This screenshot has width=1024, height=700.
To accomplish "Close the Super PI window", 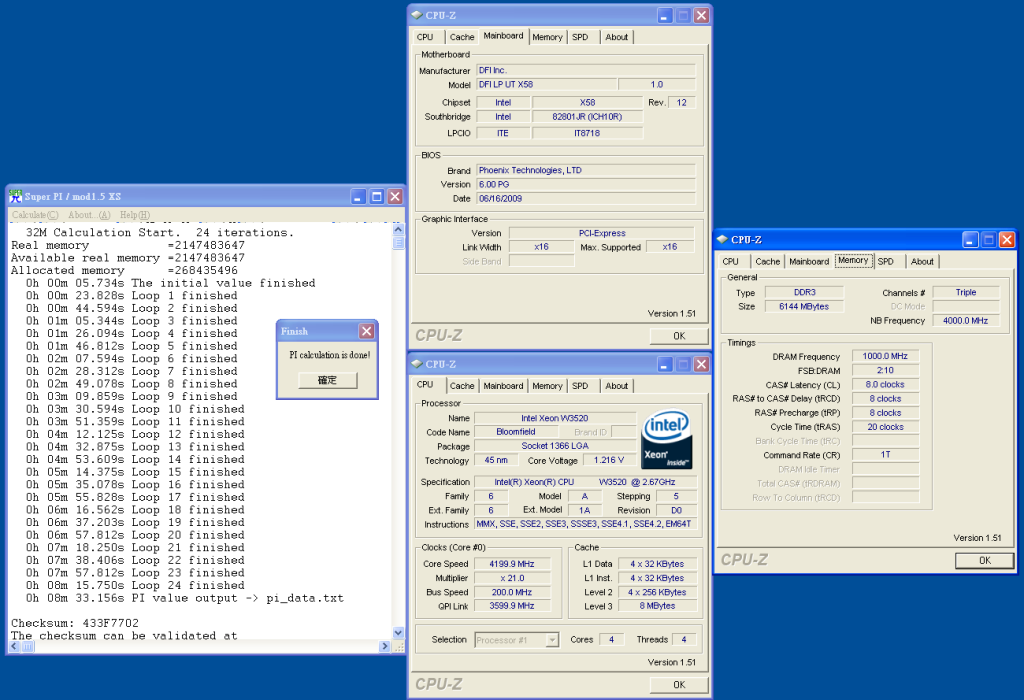I will (x=395, y=197).
